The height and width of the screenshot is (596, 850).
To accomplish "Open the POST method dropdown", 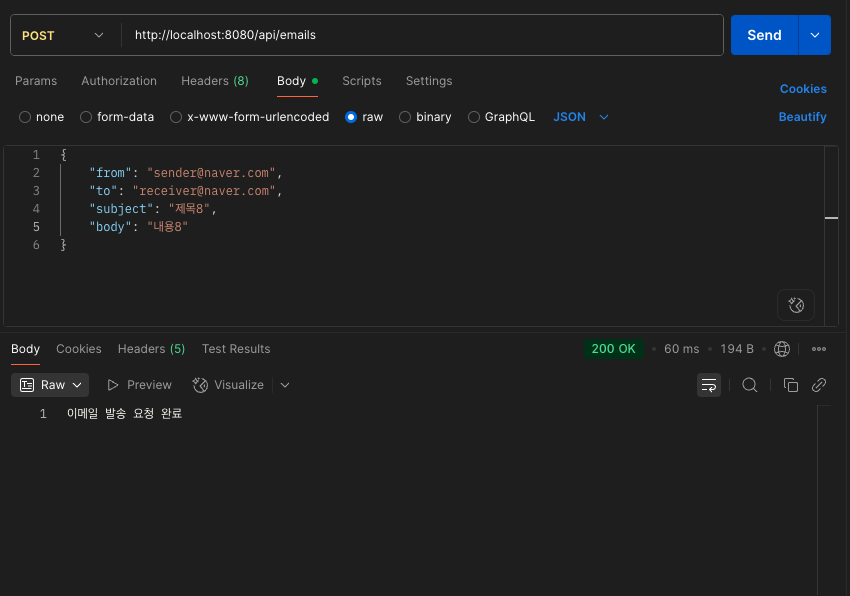I will point(62,36).
